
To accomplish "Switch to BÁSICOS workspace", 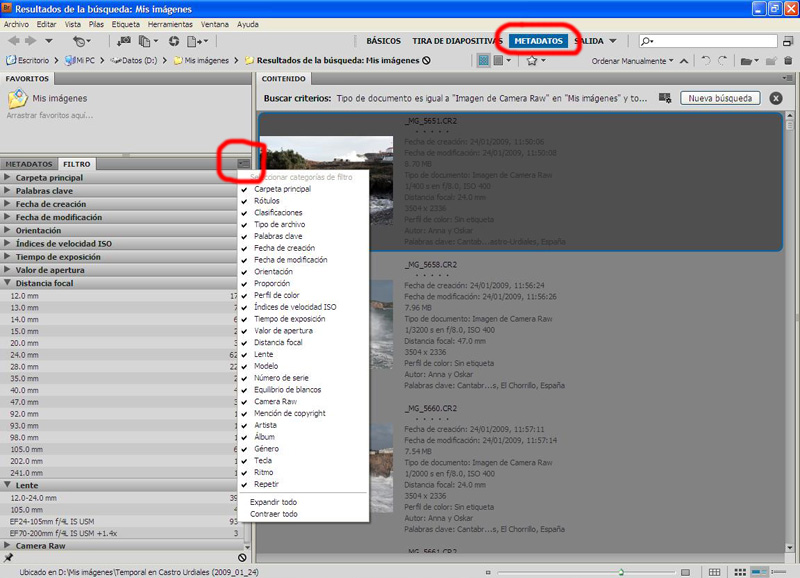I will point(383,41).
